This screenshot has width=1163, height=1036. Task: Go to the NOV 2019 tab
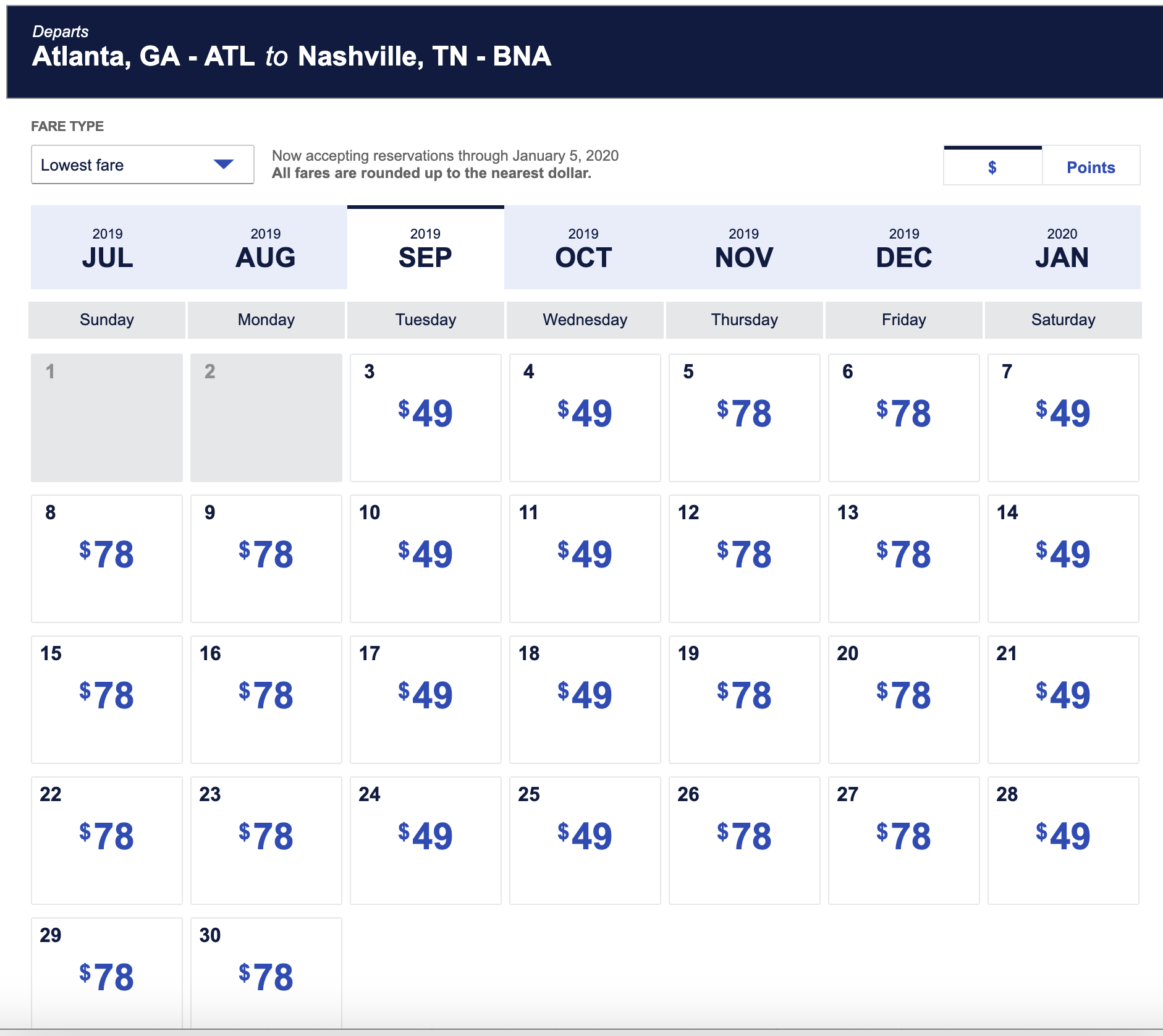point(743,248)
